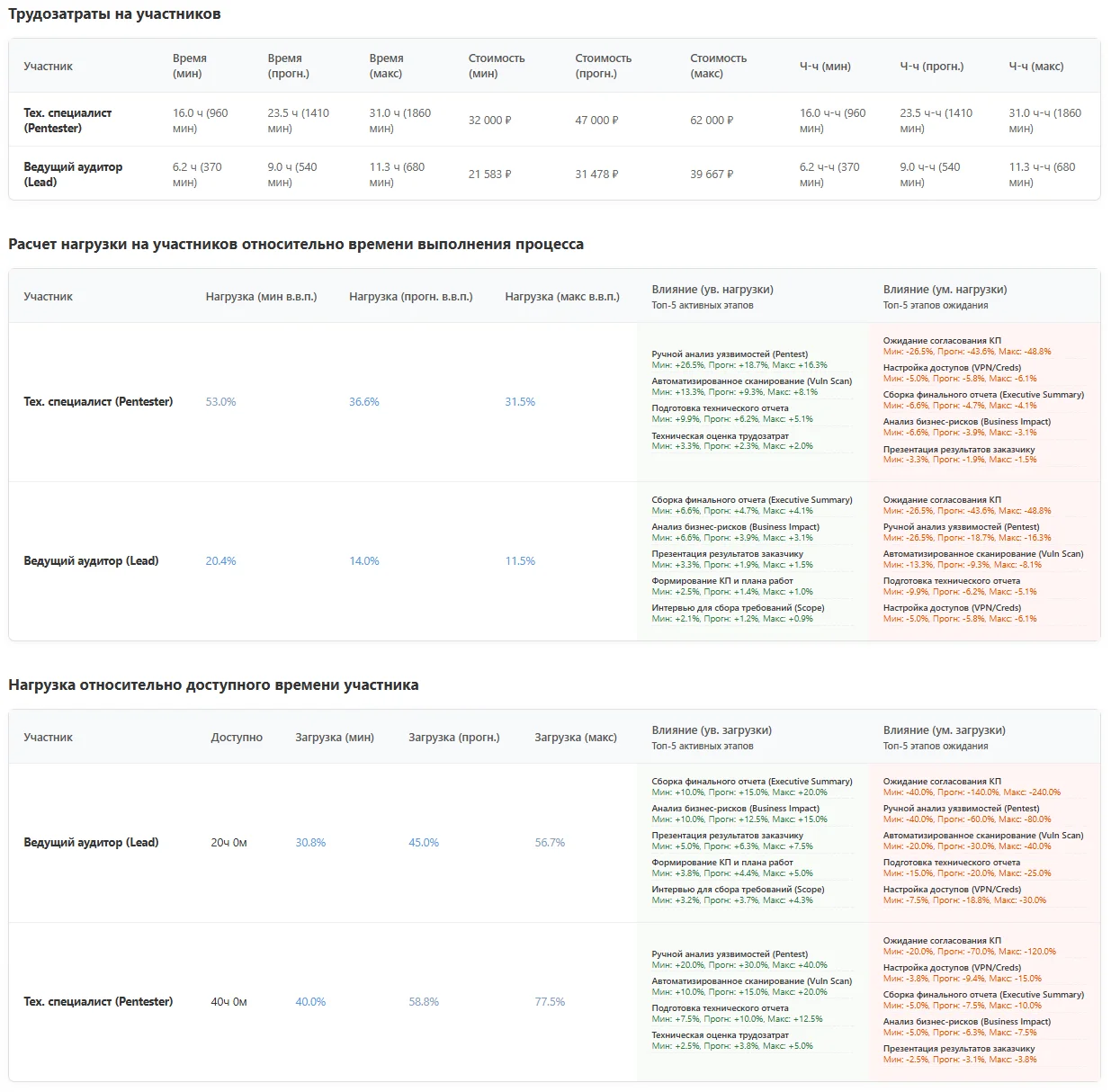Click the '20ч 0м' available time cell
This screenshot has width=1111, height=1092.
(228, 843)
